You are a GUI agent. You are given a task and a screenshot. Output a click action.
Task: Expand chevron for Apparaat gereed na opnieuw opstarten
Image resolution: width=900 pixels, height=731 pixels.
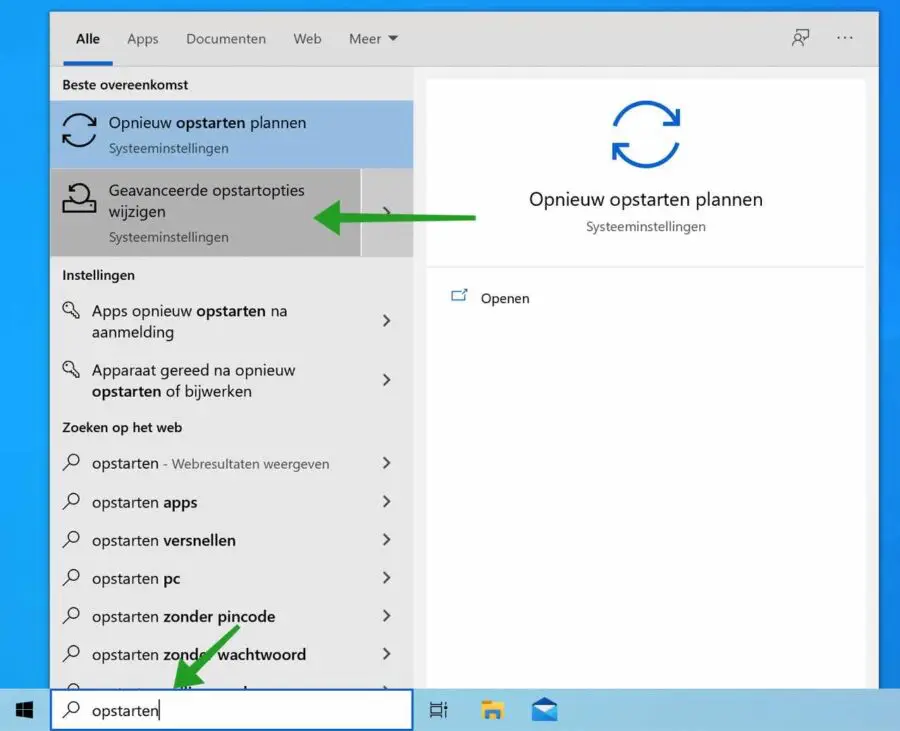[387, 380]
